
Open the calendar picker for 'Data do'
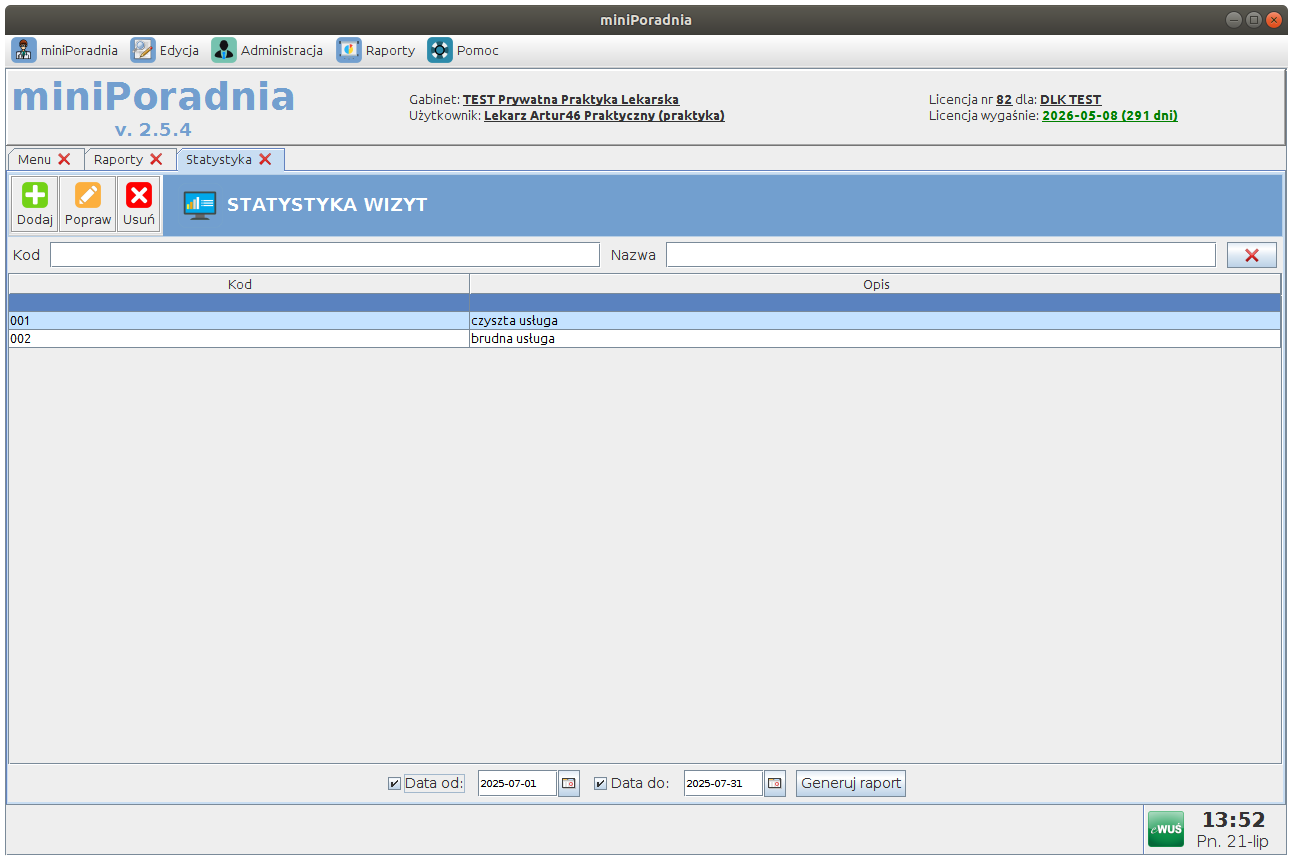click(x=775, y=784)
